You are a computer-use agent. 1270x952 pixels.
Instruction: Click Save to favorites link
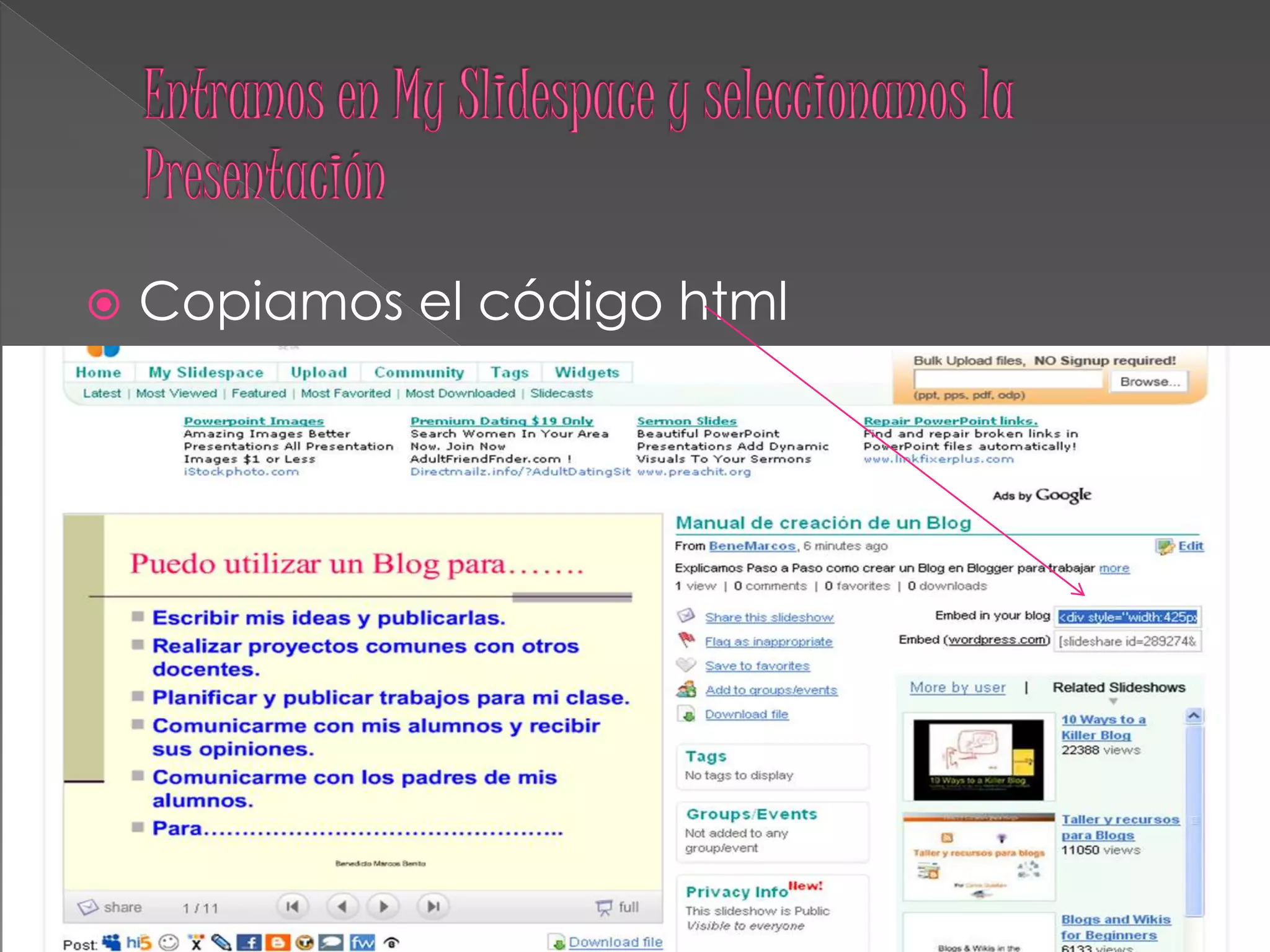tap(757, 666)
